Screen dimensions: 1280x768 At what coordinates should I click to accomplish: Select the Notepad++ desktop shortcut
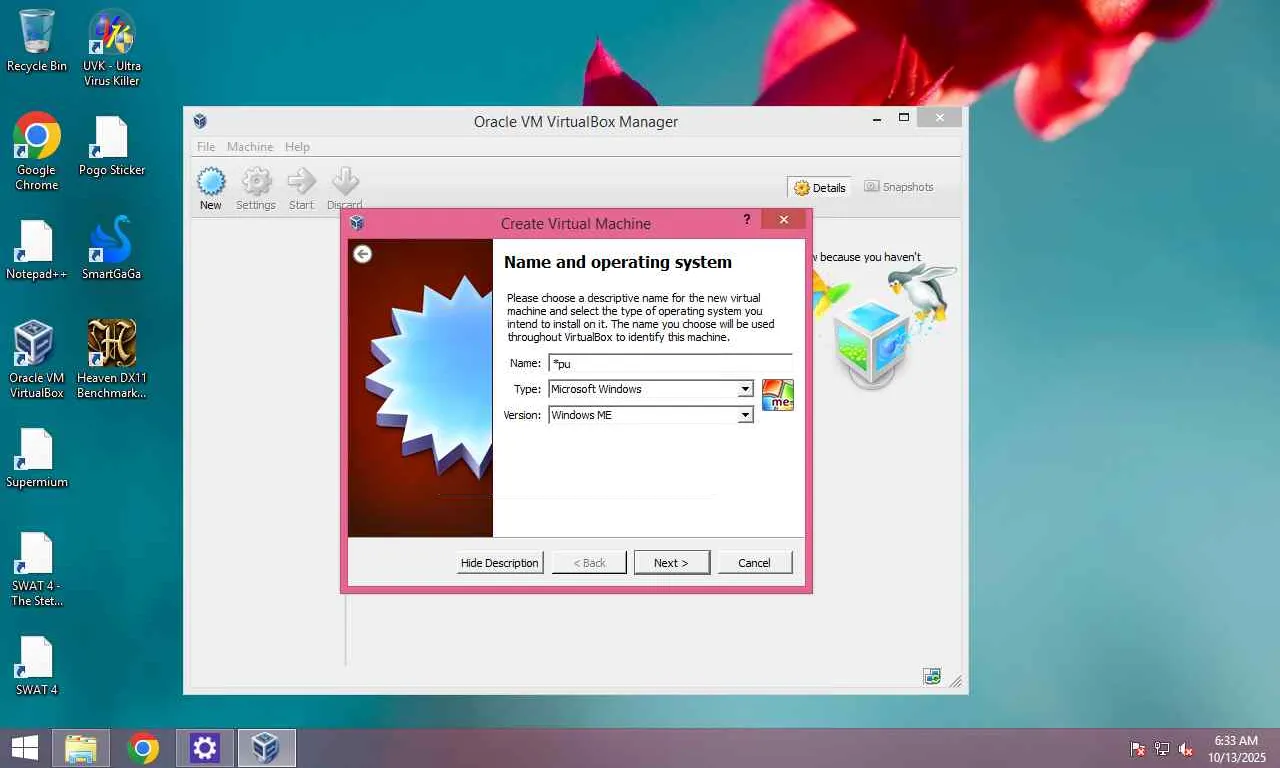tap(37, 250)
